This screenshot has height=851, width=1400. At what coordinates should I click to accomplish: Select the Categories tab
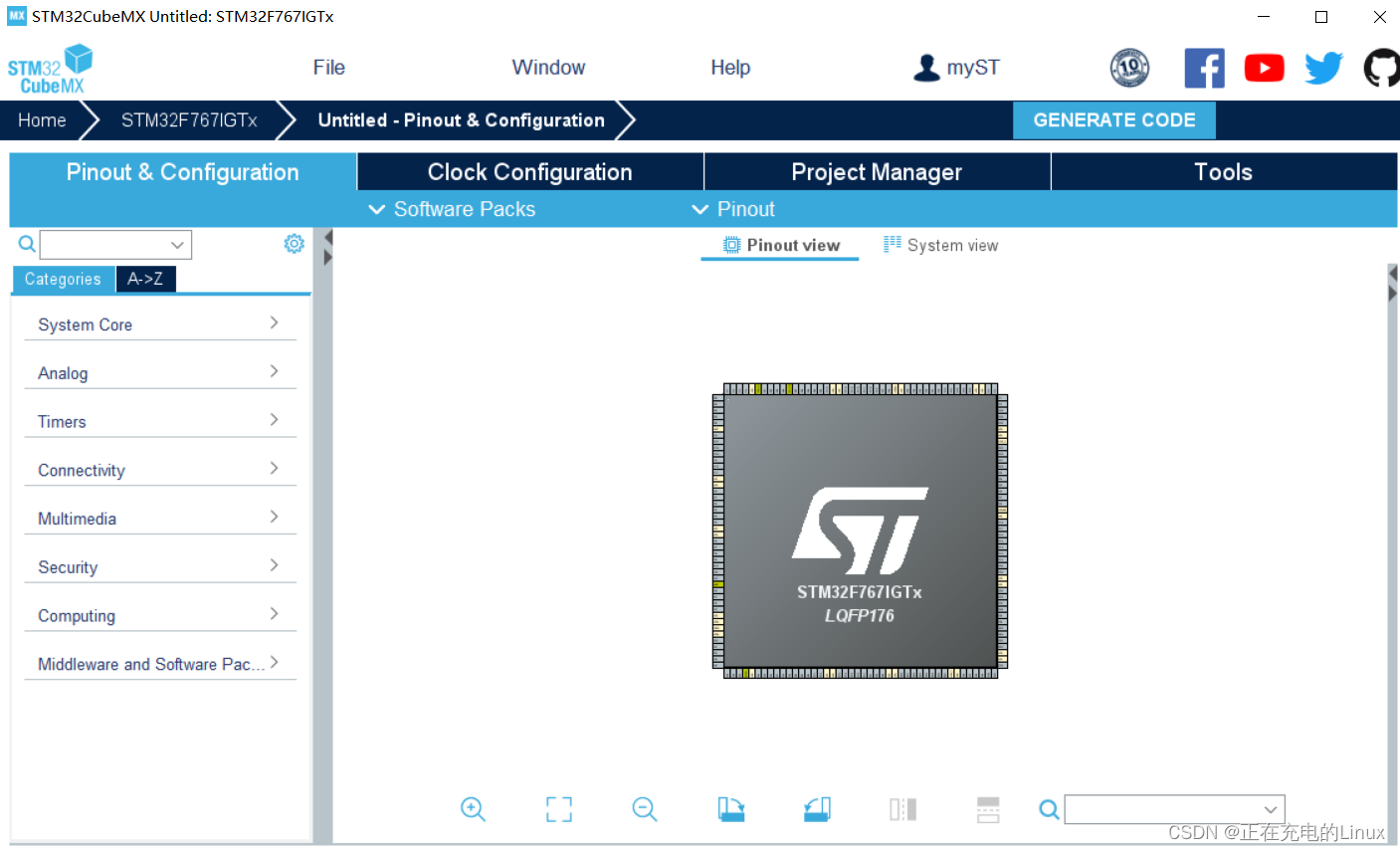[x=63, y=280]
